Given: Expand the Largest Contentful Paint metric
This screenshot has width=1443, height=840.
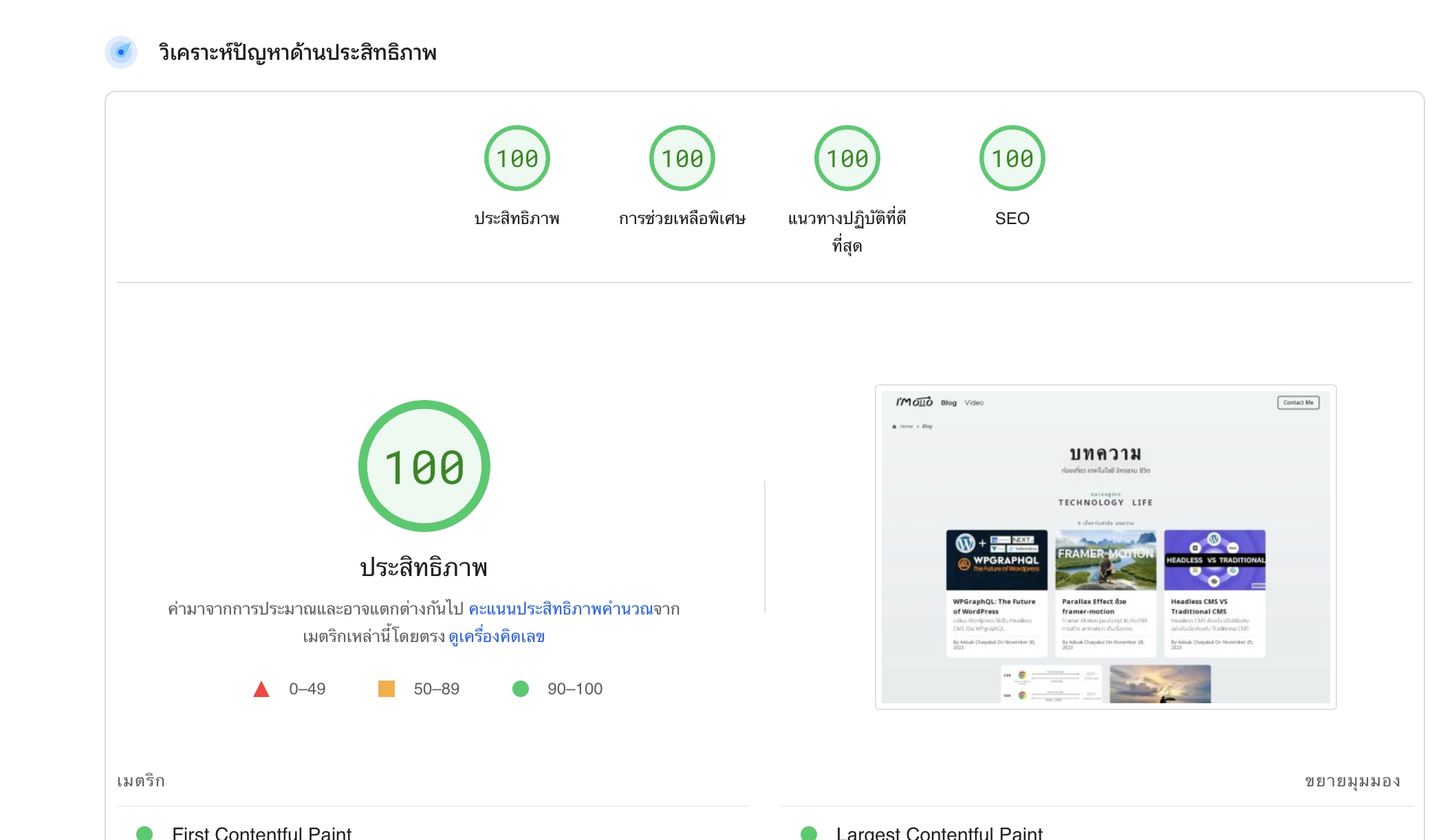Looking at the screenshot, I should pyautogui.click(x=939, y=833).
